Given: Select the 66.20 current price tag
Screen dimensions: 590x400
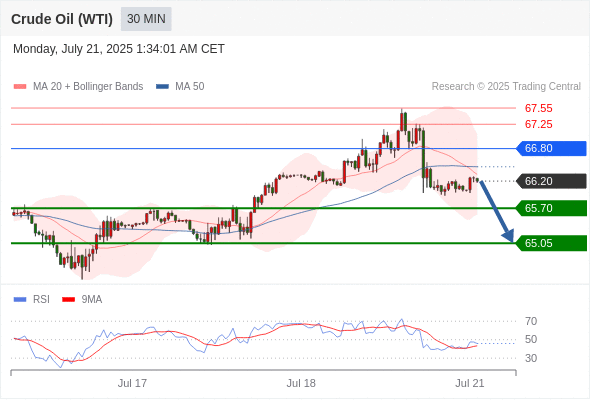Looking at the screenshot, I should 550,181.
